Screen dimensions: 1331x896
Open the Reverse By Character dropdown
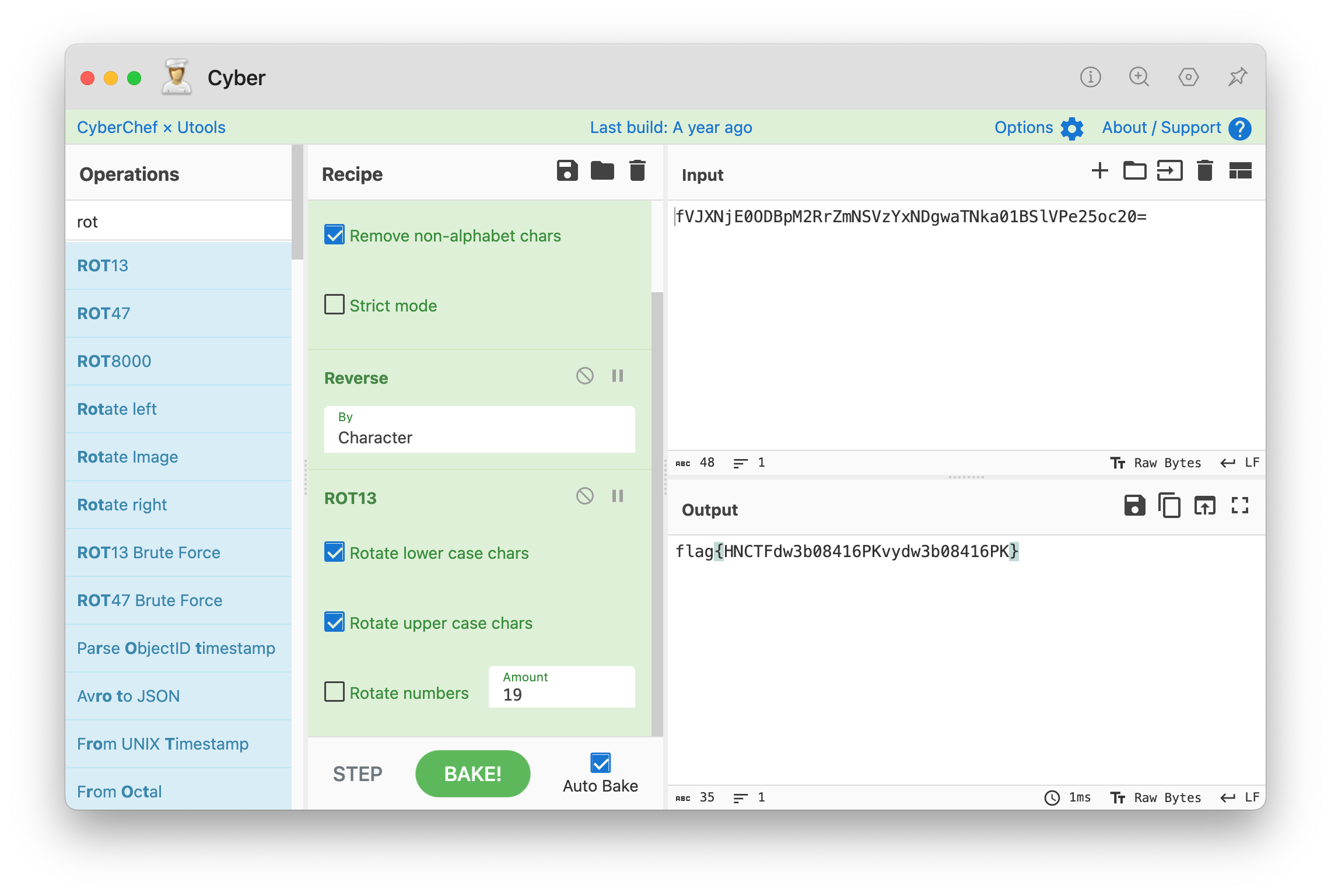(x=479, y=429)
